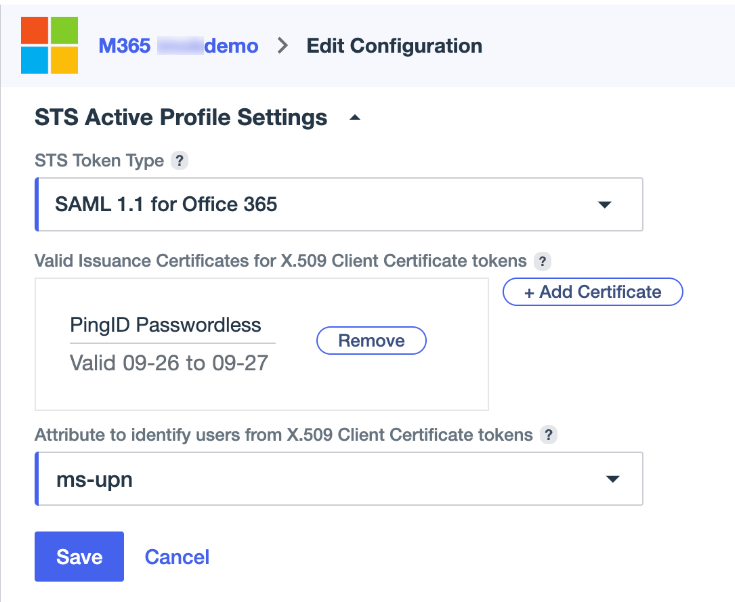This screenshot has height=602, width=735.
Task: Click the Valid Issuance Certificates label text
Action: tap(281, 261)
